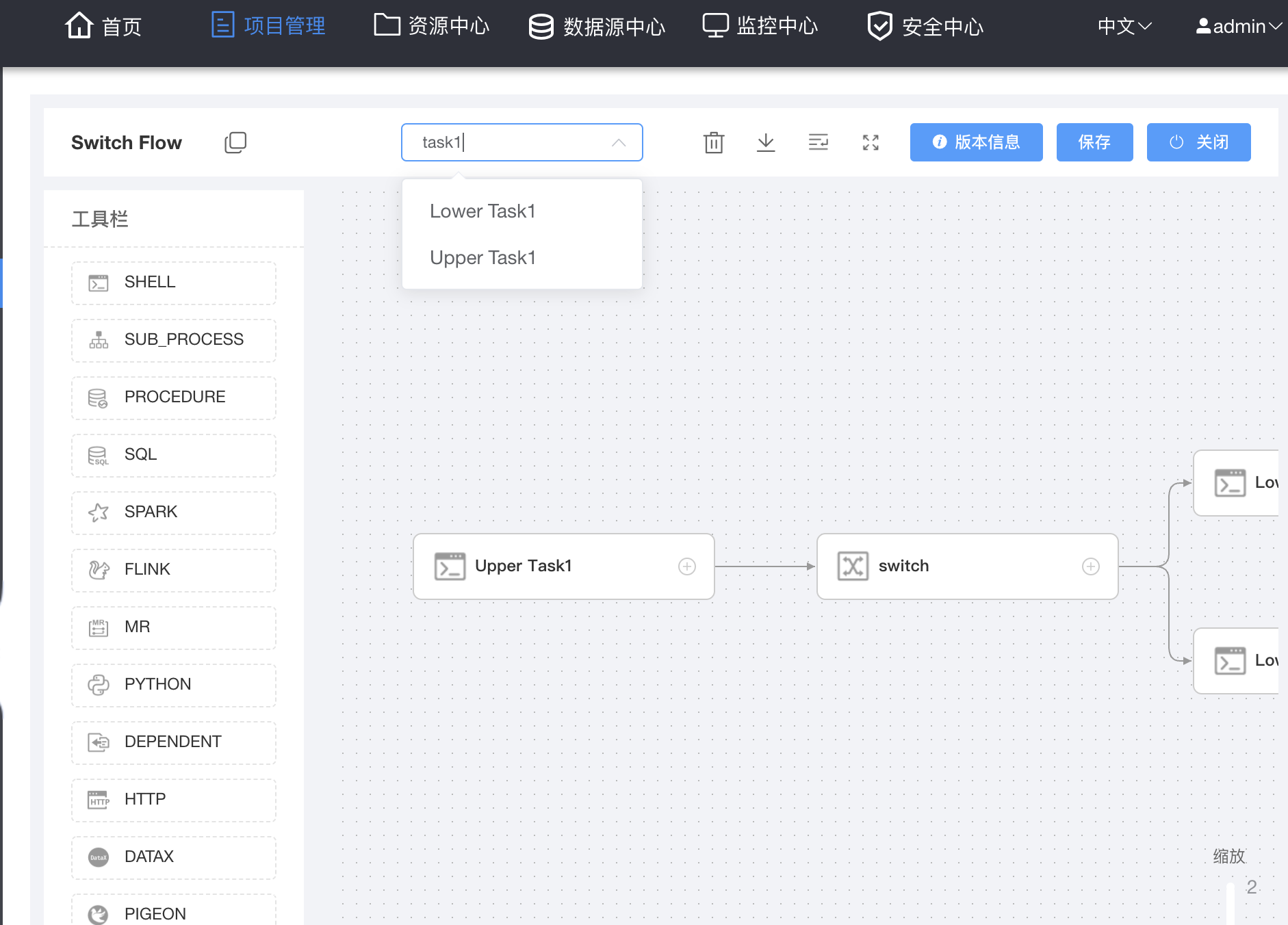
Task: Select the DATAX task tool
Action: (x=174, y=857)
